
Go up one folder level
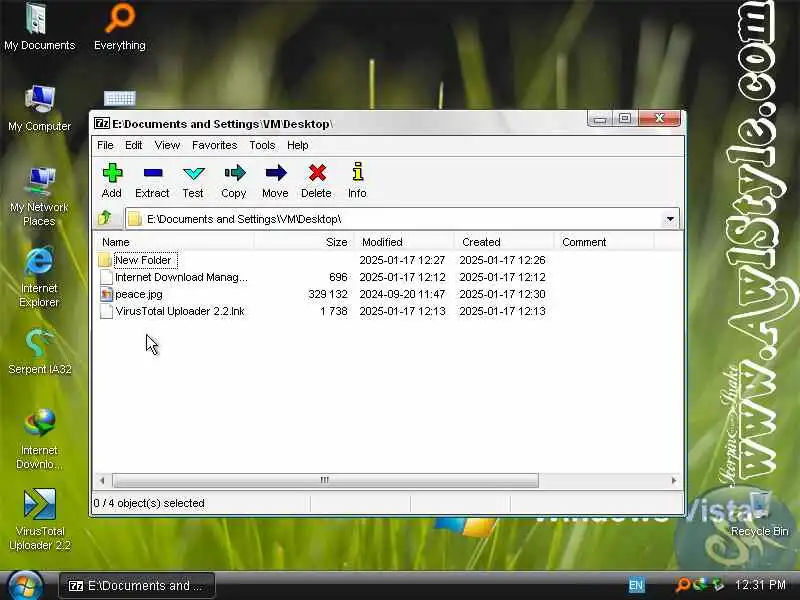pyautogui.click(x=105, y=218)
